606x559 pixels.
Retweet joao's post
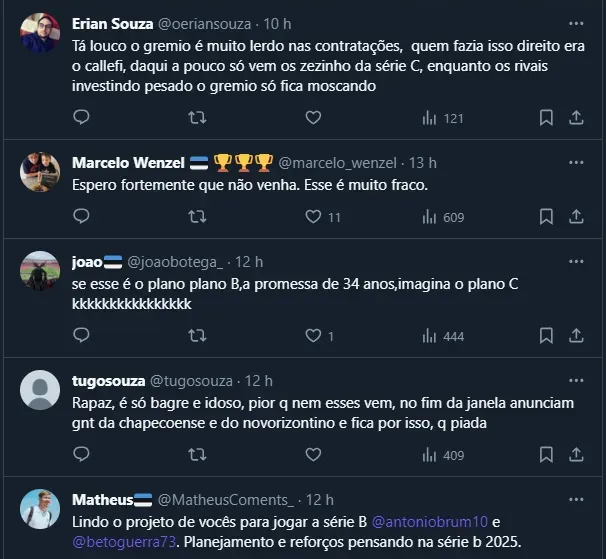[198, 336]
